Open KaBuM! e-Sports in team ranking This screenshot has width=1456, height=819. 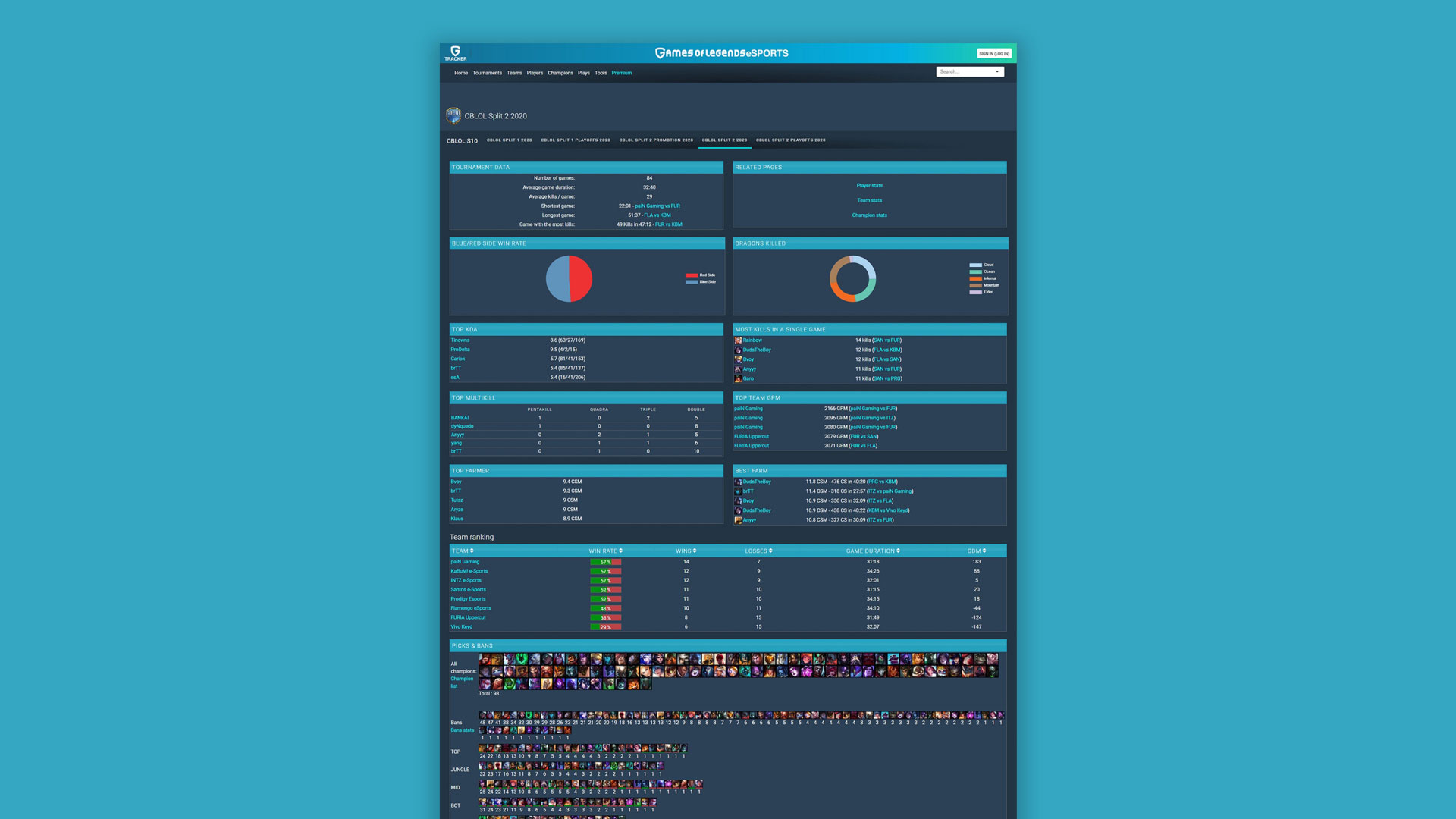(469, 571)
